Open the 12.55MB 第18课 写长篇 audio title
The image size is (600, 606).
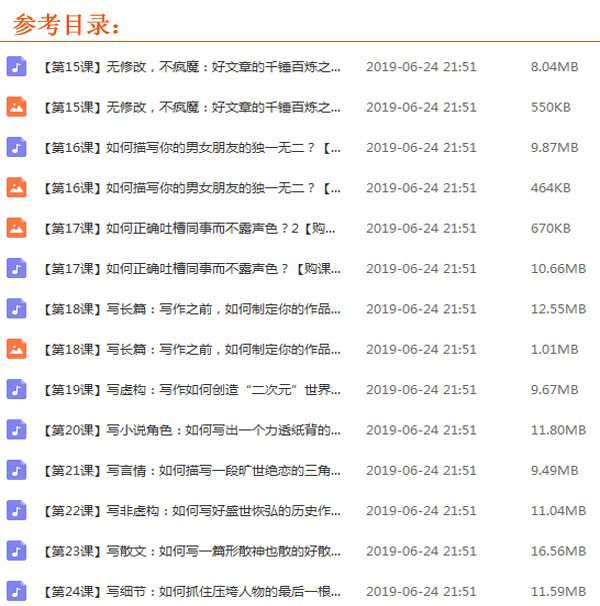191,309
